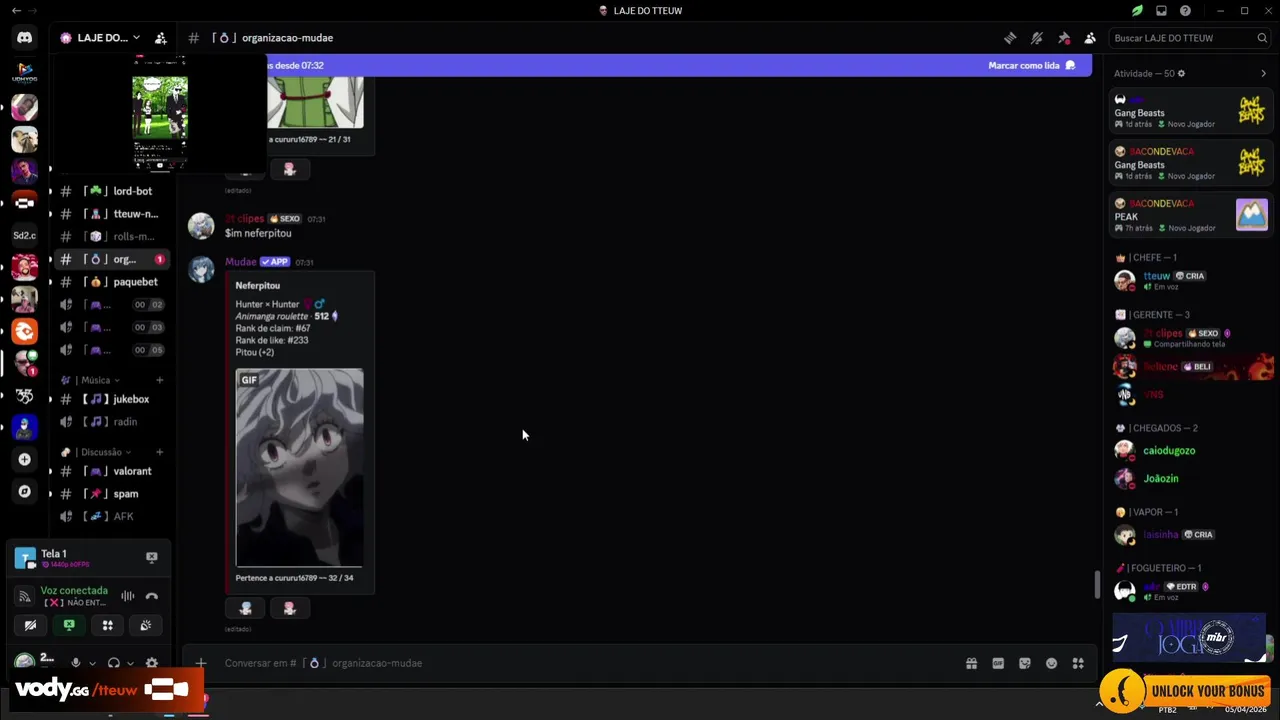
Task: Click tteuw under CHEFE in member list
Action: click(x=1157, y=276)
